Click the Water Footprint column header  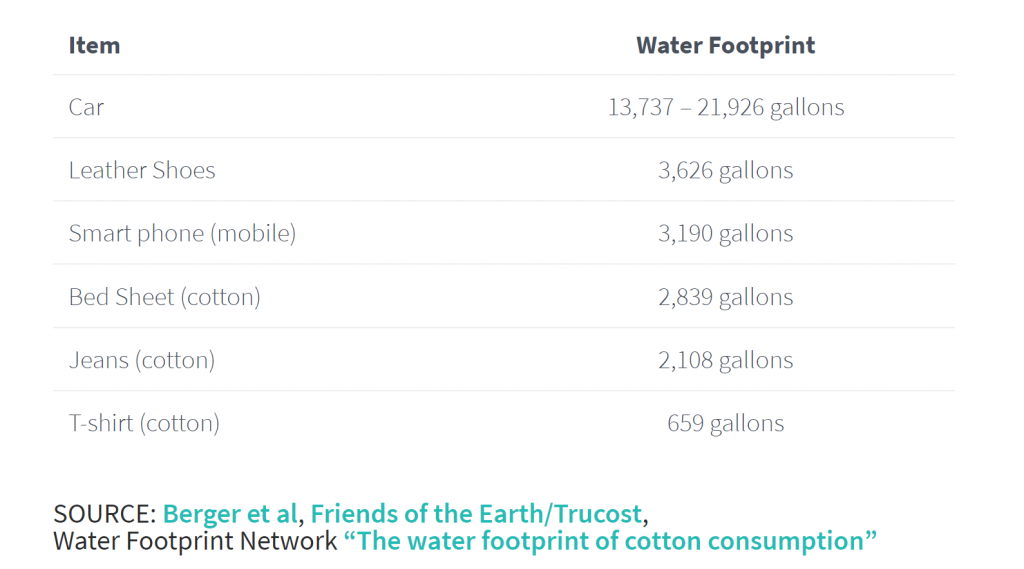coord(726,46)
